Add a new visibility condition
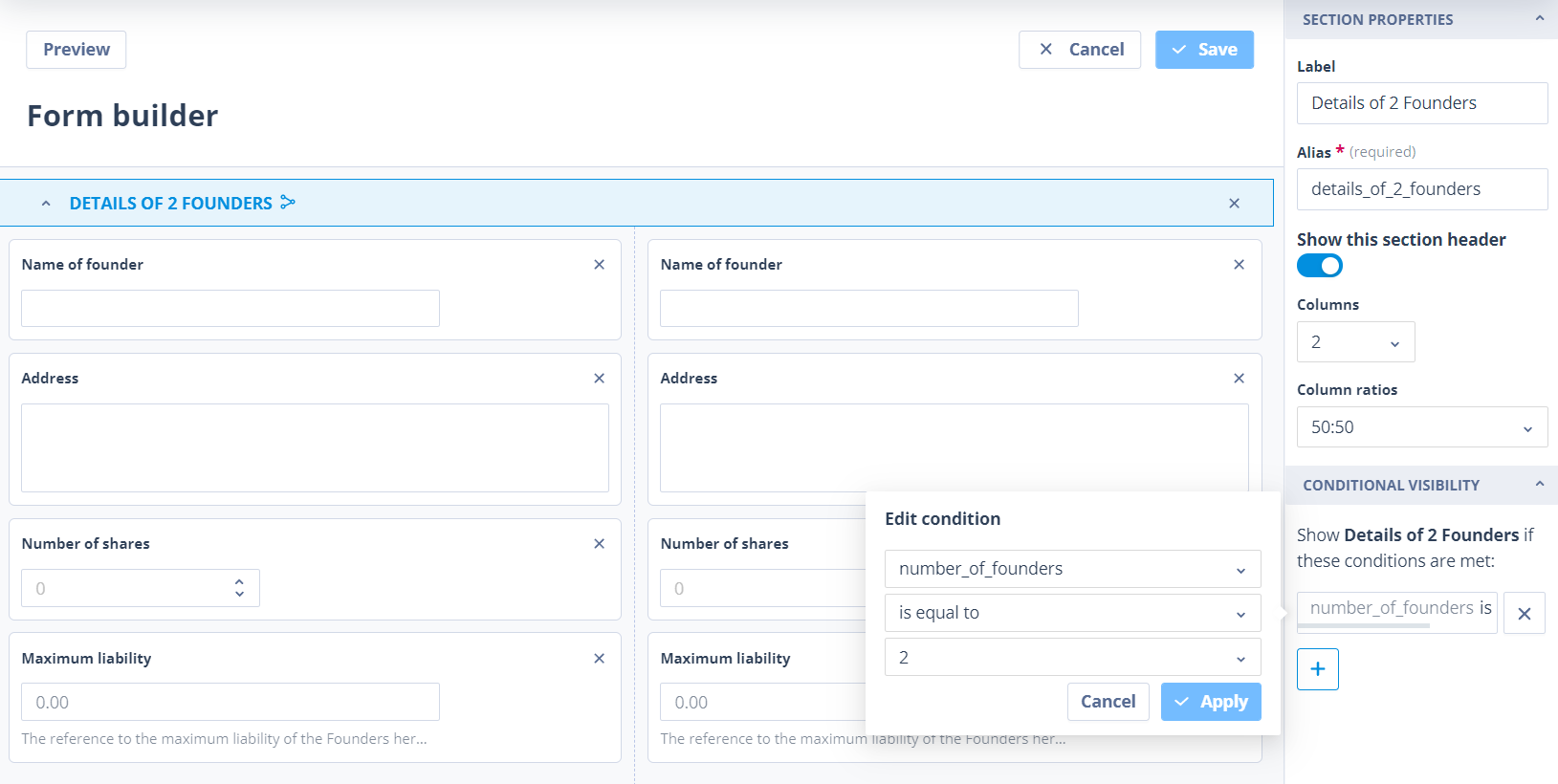Screen dimensions: 1558x784 pos(1318,669)
